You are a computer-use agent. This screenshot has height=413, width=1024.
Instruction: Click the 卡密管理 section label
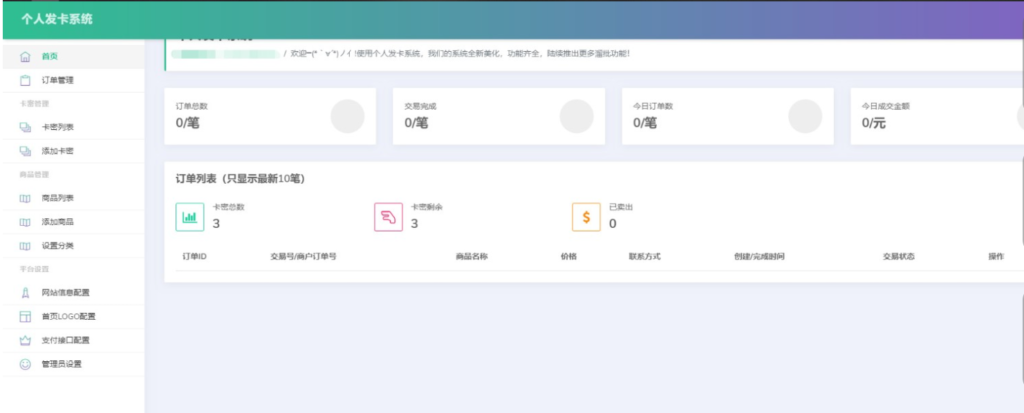[x=34, y=104]
